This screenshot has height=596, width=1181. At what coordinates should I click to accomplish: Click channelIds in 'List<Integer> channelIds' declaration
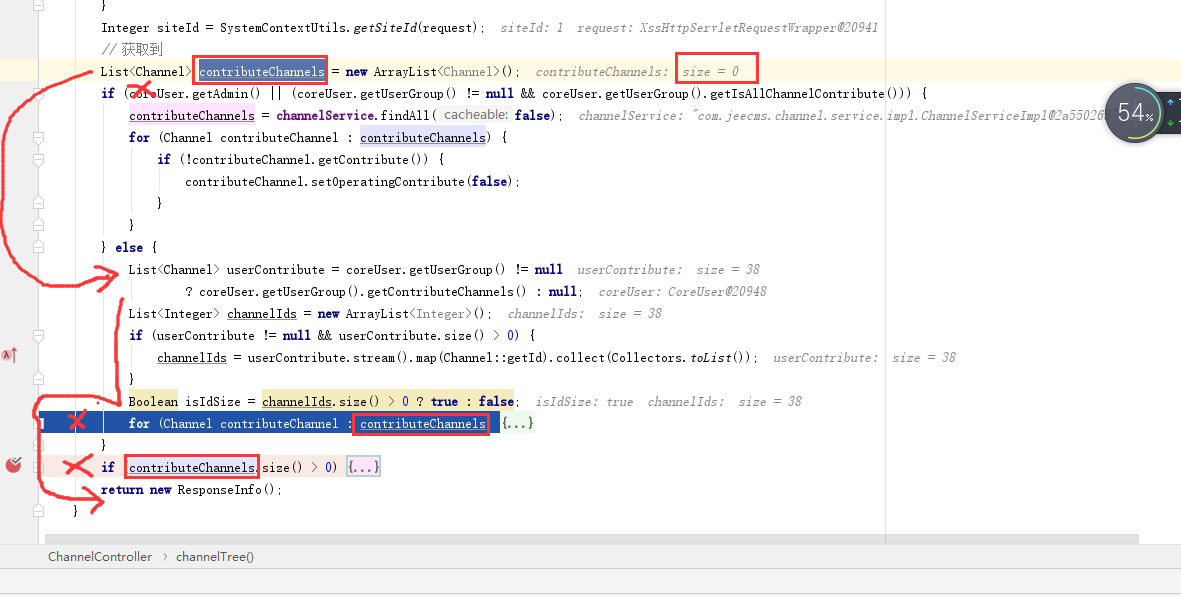click(261, 313)
